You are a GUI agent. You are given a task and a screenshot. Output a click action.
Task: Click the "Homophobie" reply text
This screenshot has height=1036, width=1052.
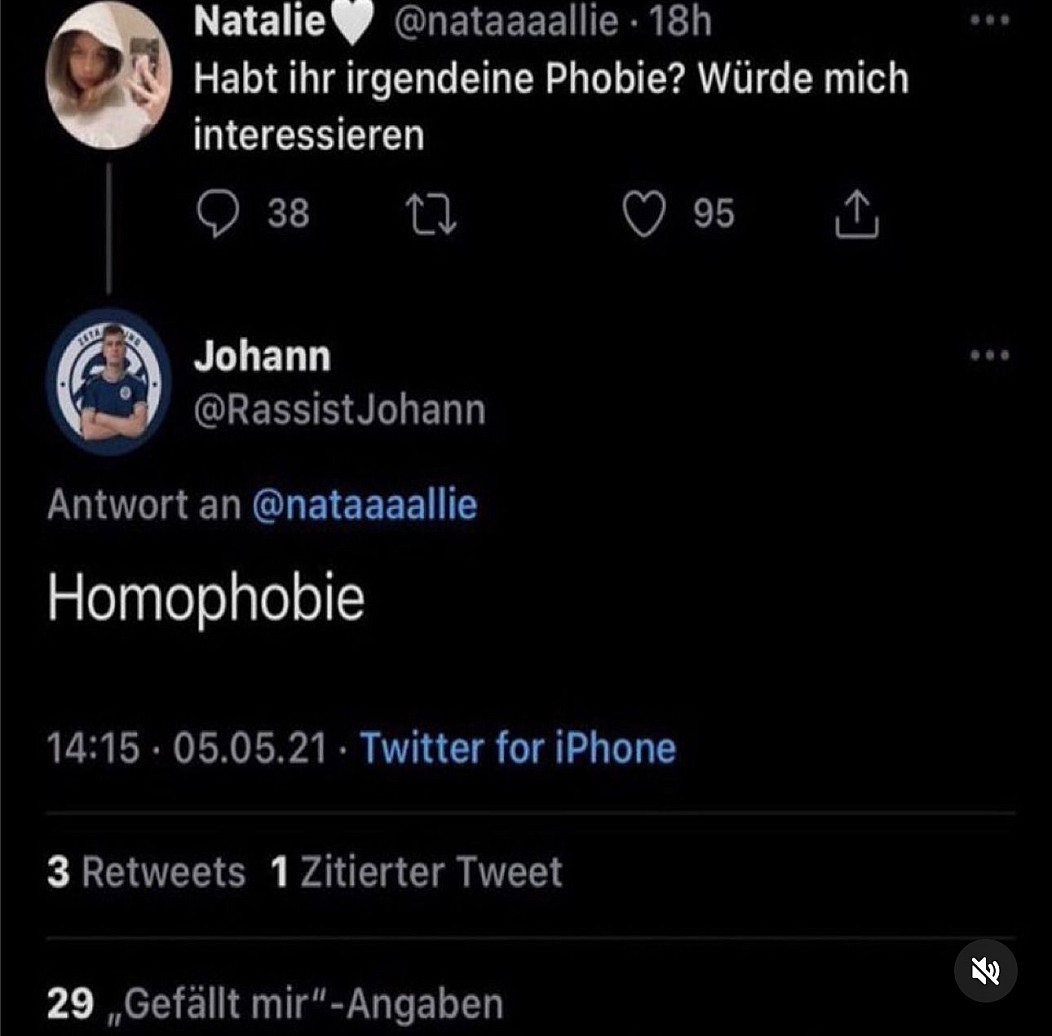pos(206,598)
